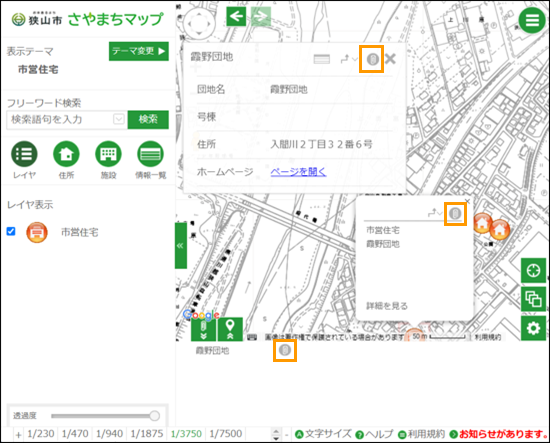Open the ページを開く homepage link
The height and width of the screenshot is (443, 550).
(299, 172)
